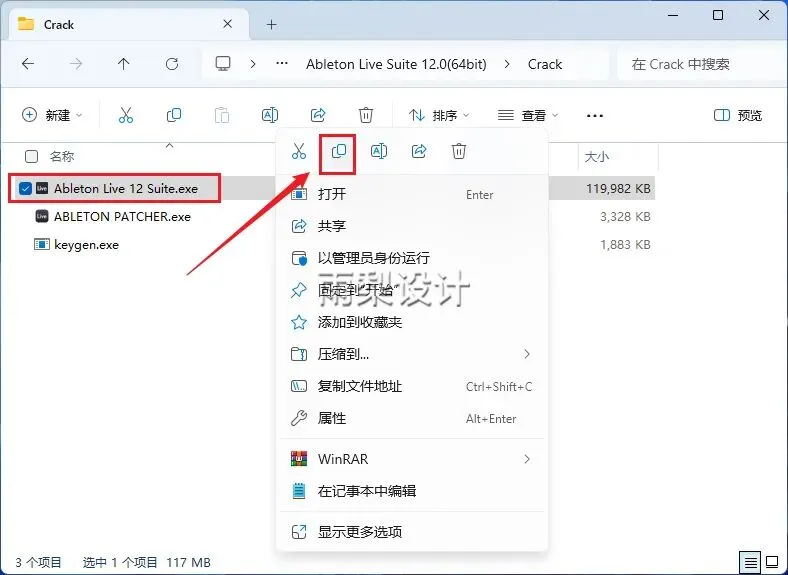This screenshot has height=575, width=788.
Task: Click the Rename icon in the context menu
Action: pos(378,151)
